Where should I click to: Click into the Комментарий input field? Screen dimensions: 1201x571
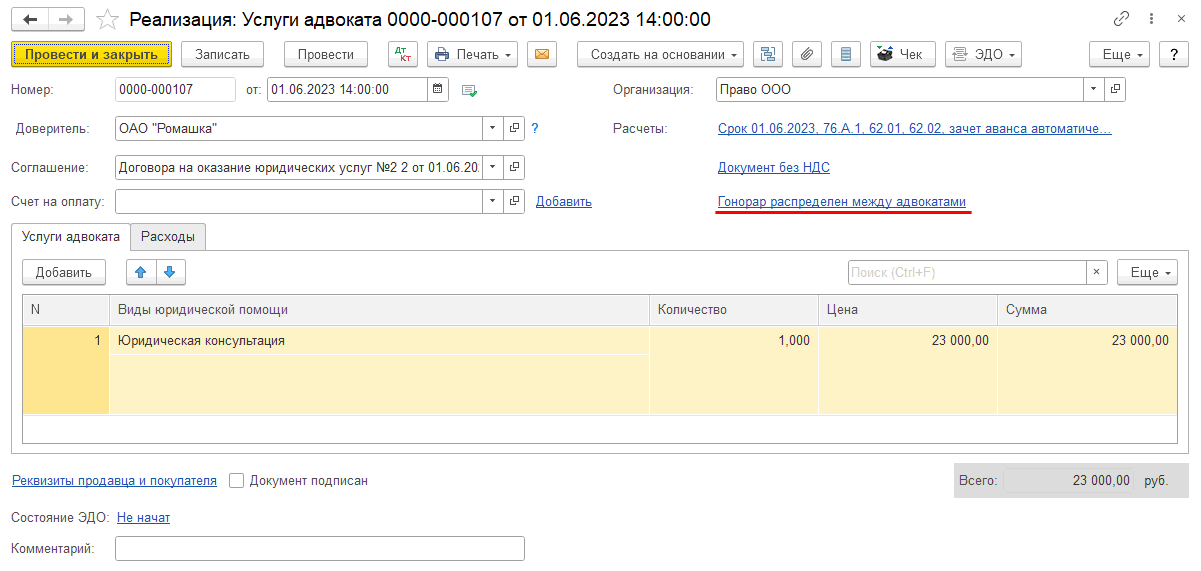319,549
